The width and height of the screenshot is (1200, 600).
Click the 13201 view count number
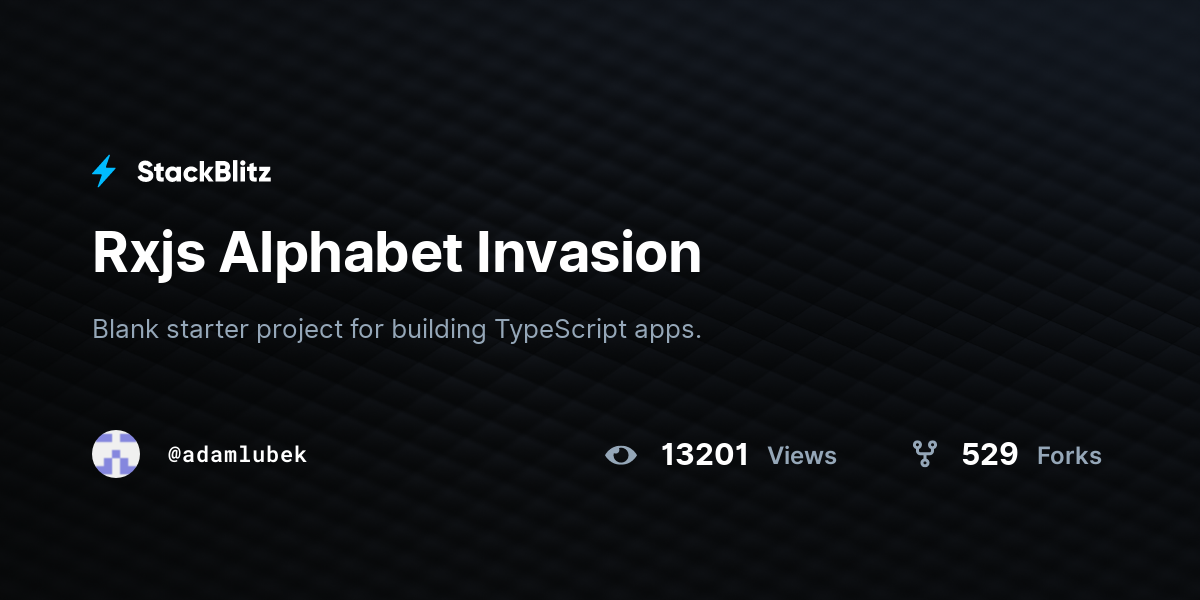[x=705, y=455]
